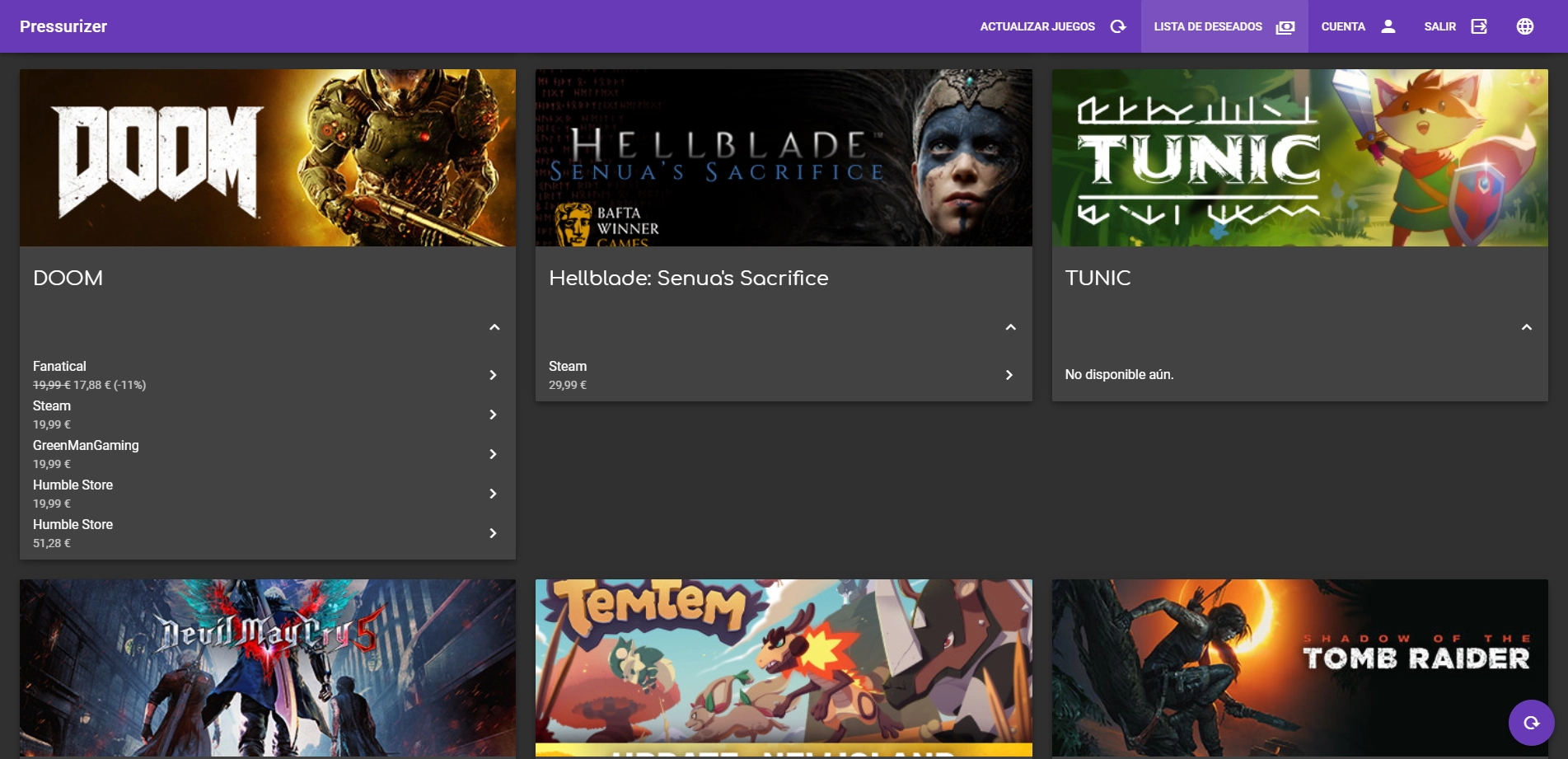
Task: Click the DOOM game title
Action: [68, 278]
